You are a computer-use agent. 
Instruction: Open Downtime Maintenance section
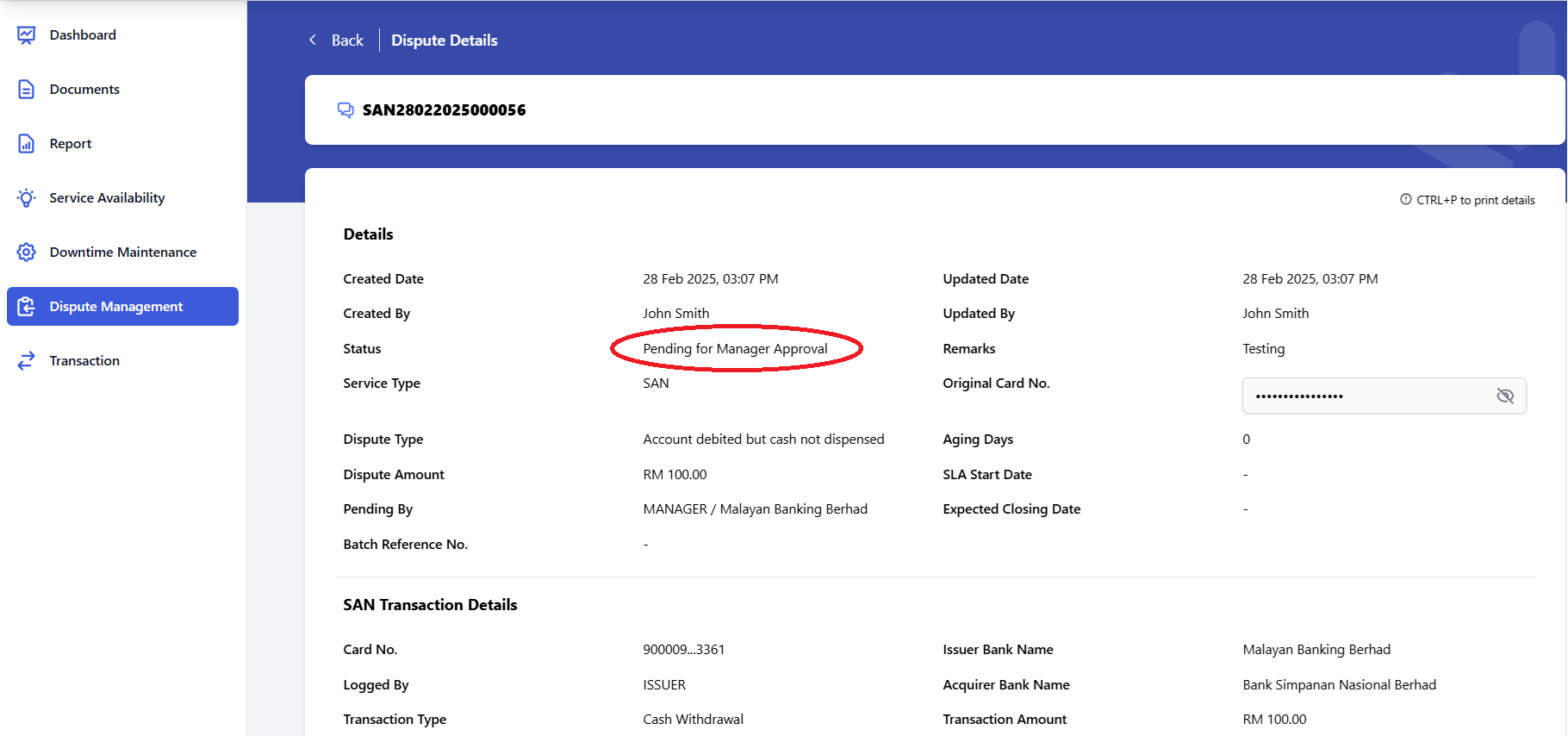[x=123, y=253]
